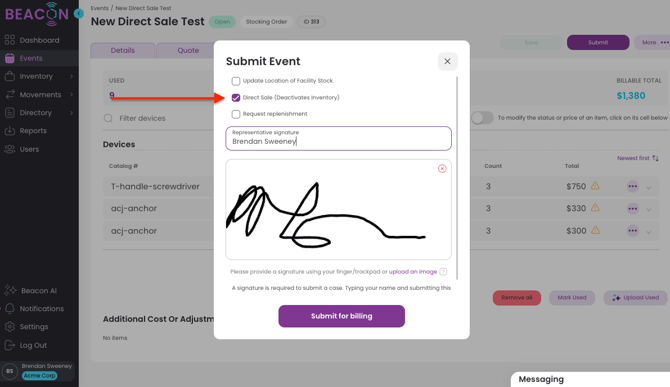This screenshot has height=387, width=670.
Task: Uncheck Direct Sale (Deactivates Inventory)
Action: click(236, 98)
